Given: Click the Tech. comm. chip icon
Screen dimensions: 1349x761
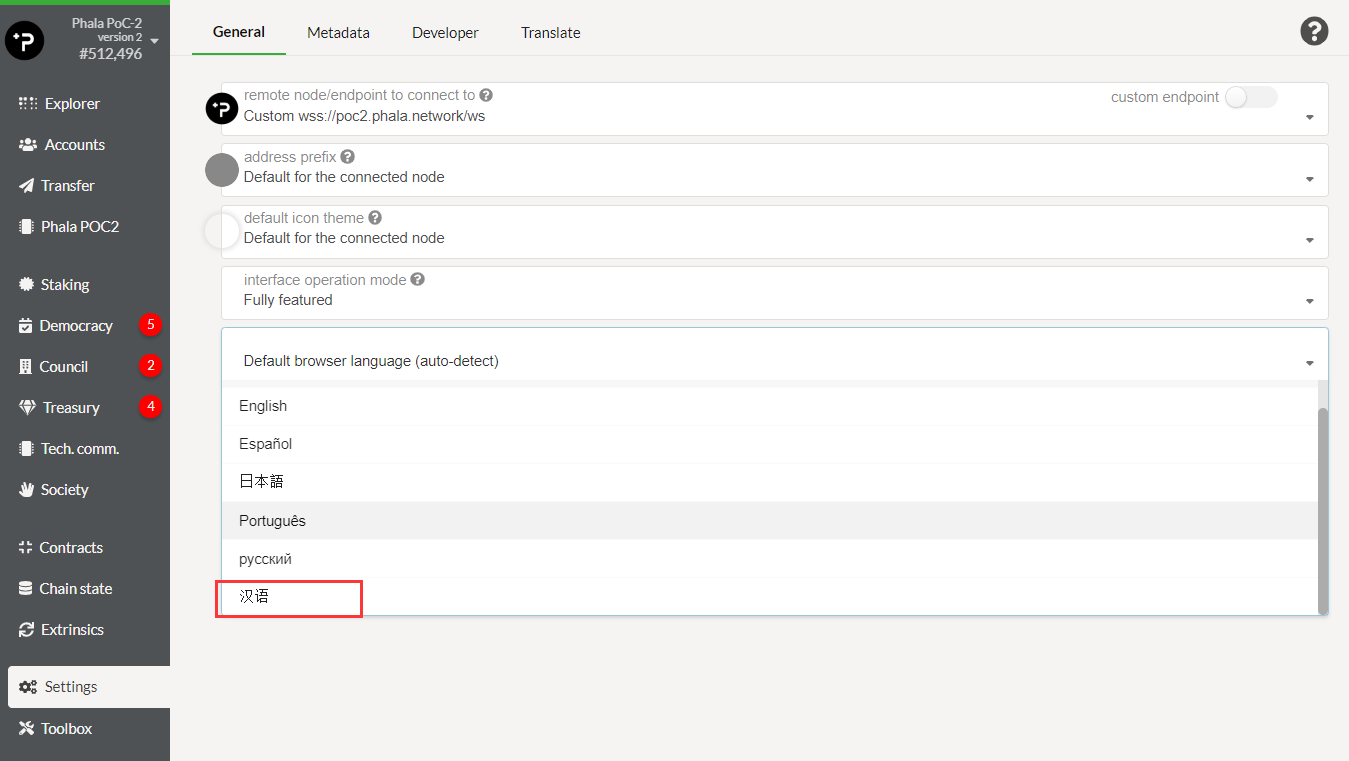Looking at the screenshot, I should pyautogui.click(x=26, y=449).
